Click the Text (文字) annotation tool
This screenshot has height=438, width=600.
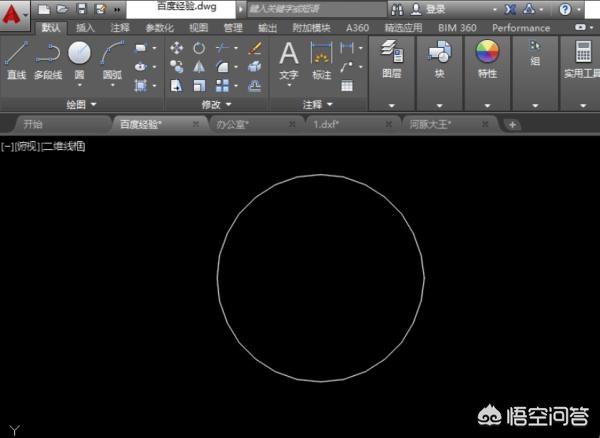288,58
